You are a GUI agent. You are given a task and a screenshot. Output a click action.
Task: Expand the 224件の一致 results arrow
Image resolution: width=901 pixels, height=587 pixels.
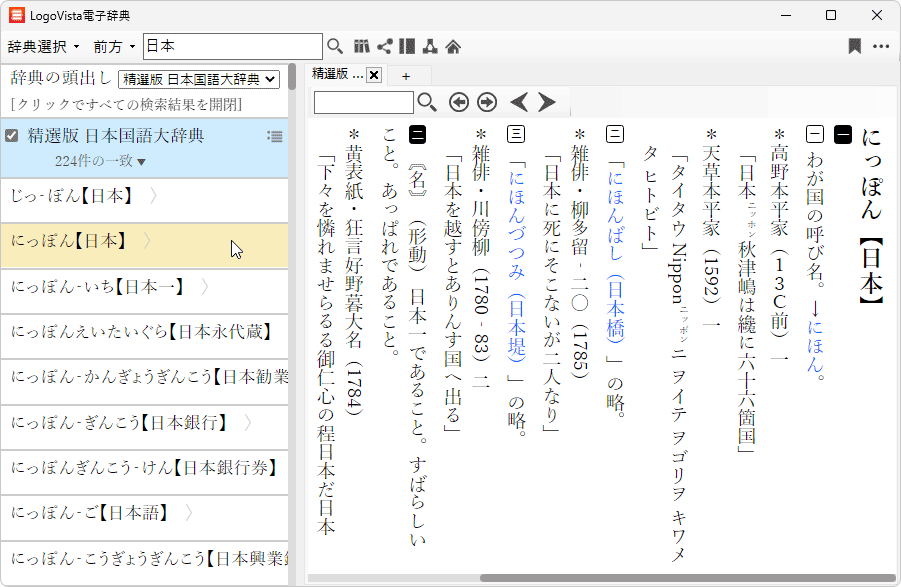coord(141,162)
